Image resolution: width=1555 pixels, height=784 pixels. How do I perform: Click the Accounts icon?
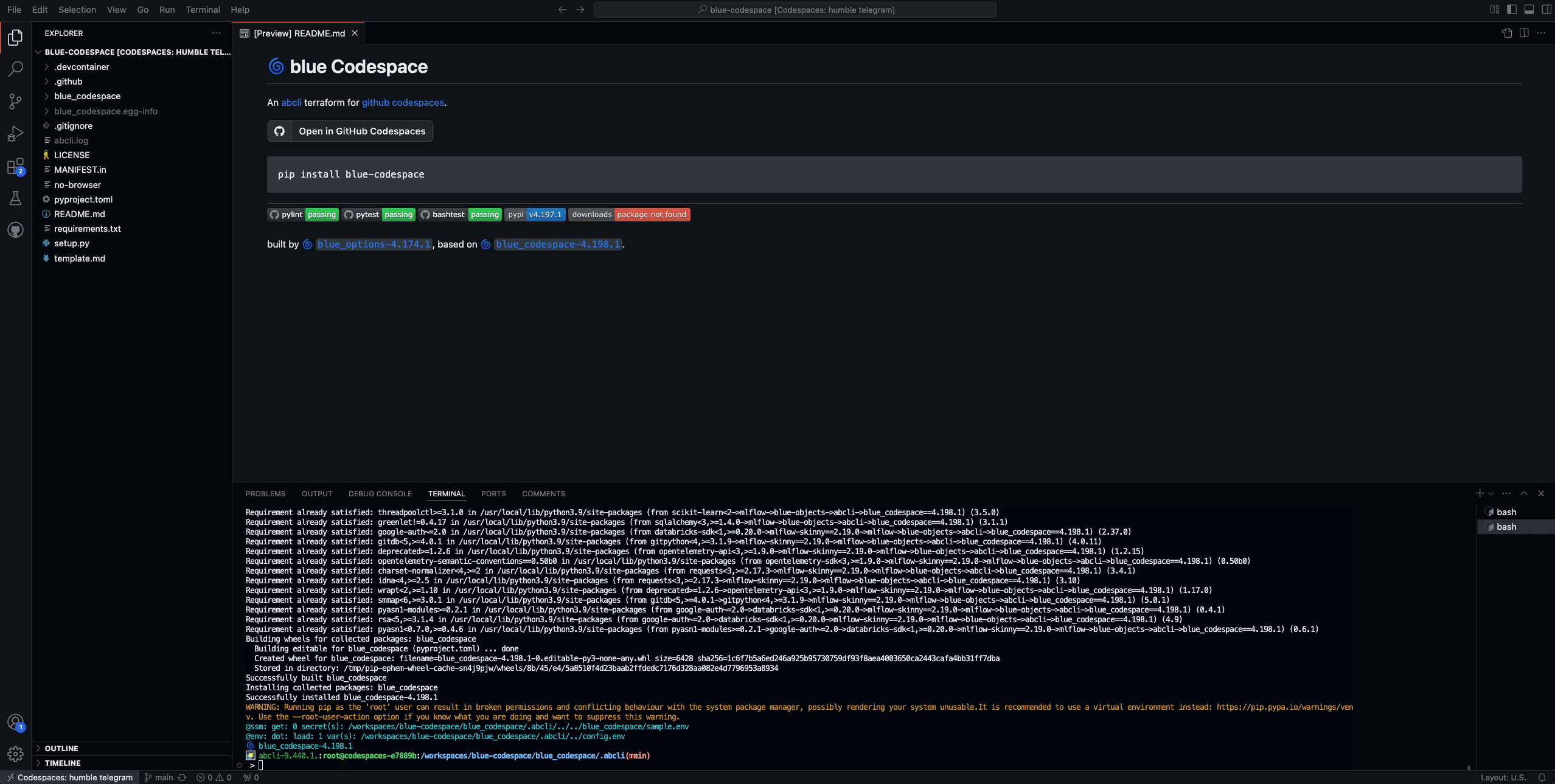15,722
